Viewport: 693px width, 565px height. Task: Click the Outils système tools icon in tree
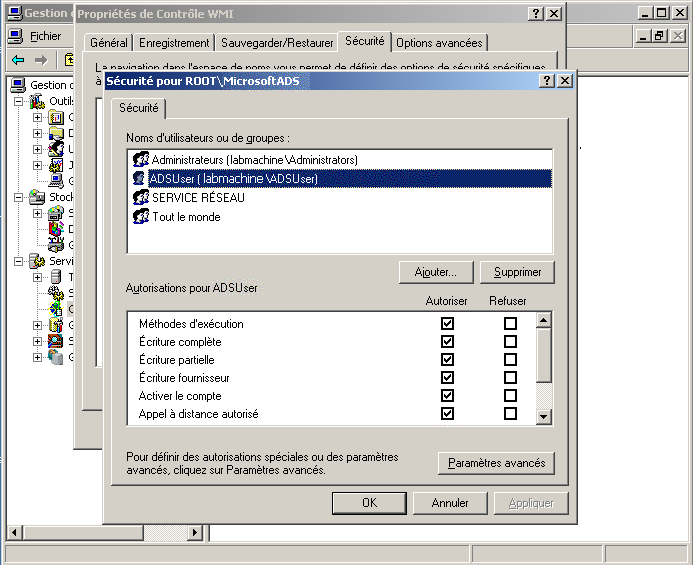(x=37, y=101)
